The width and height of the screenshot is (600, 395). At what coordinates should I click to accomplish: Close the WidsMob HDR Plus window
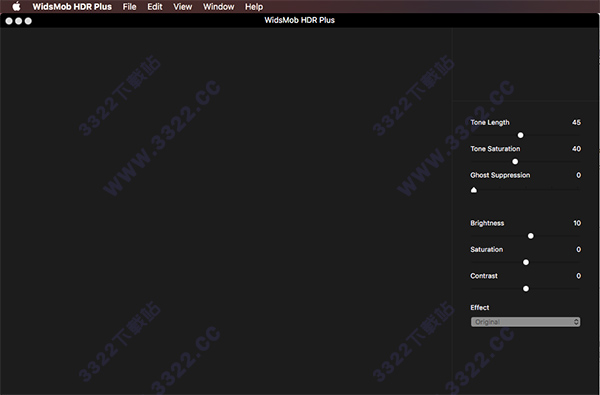coord(9,21)
